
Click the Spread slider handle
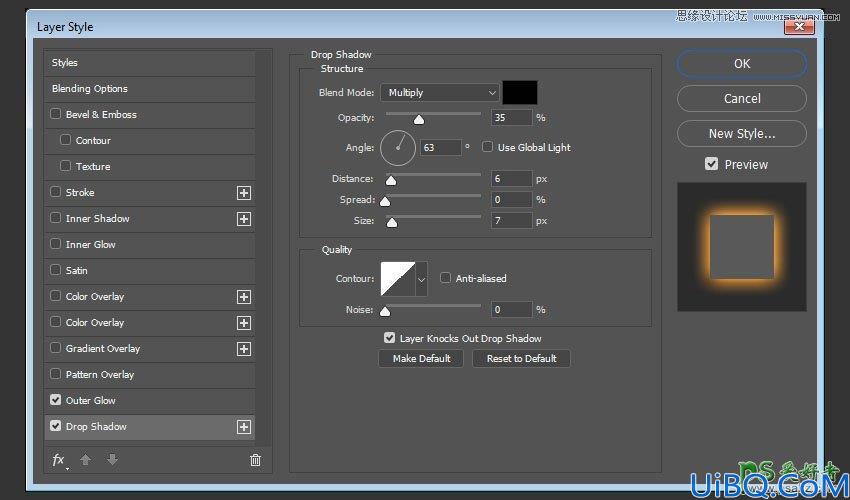click(385, 202)
